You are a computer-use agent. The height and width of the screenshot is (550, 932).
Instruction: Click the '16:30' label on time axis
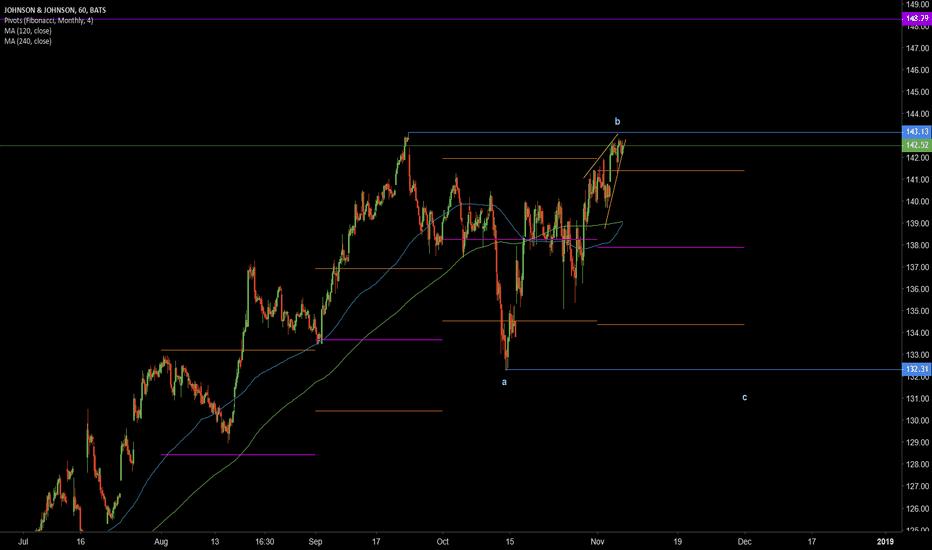[265, 542]
